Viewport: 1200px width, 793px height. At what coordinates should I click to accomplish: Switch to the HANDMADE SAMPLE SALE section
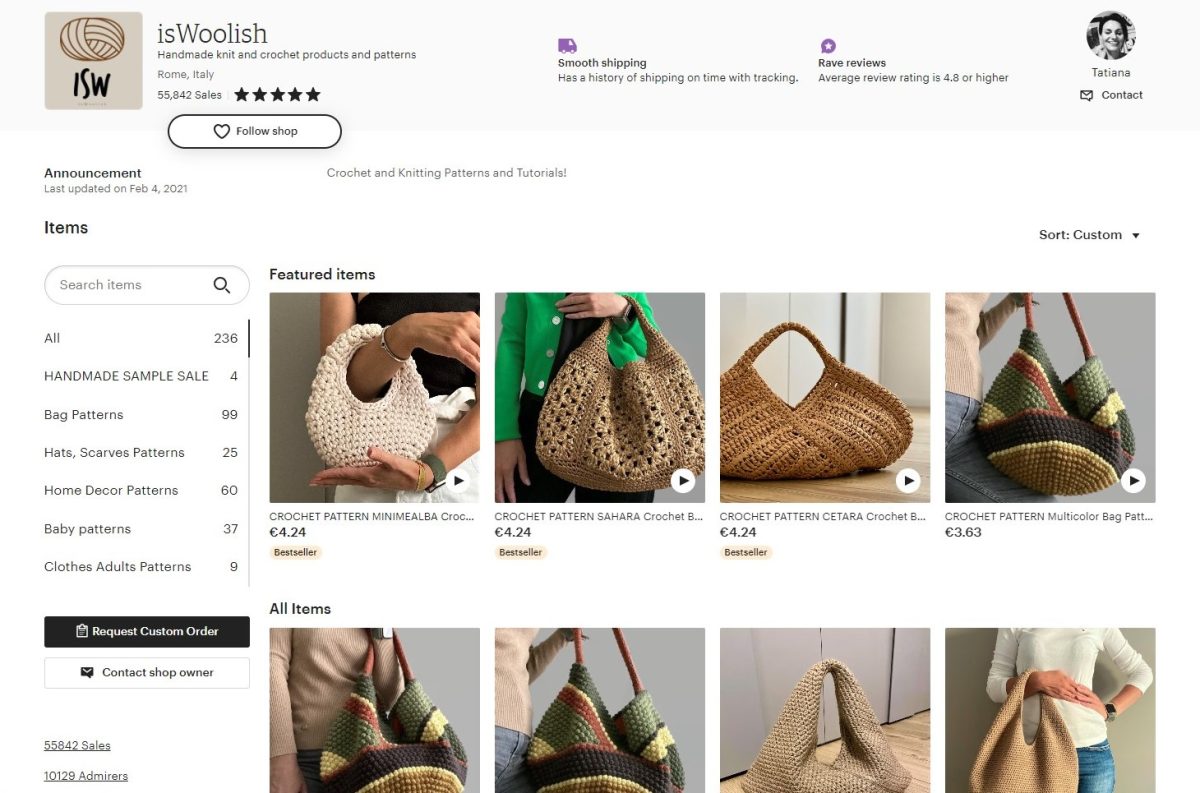(x=128, y=376)
